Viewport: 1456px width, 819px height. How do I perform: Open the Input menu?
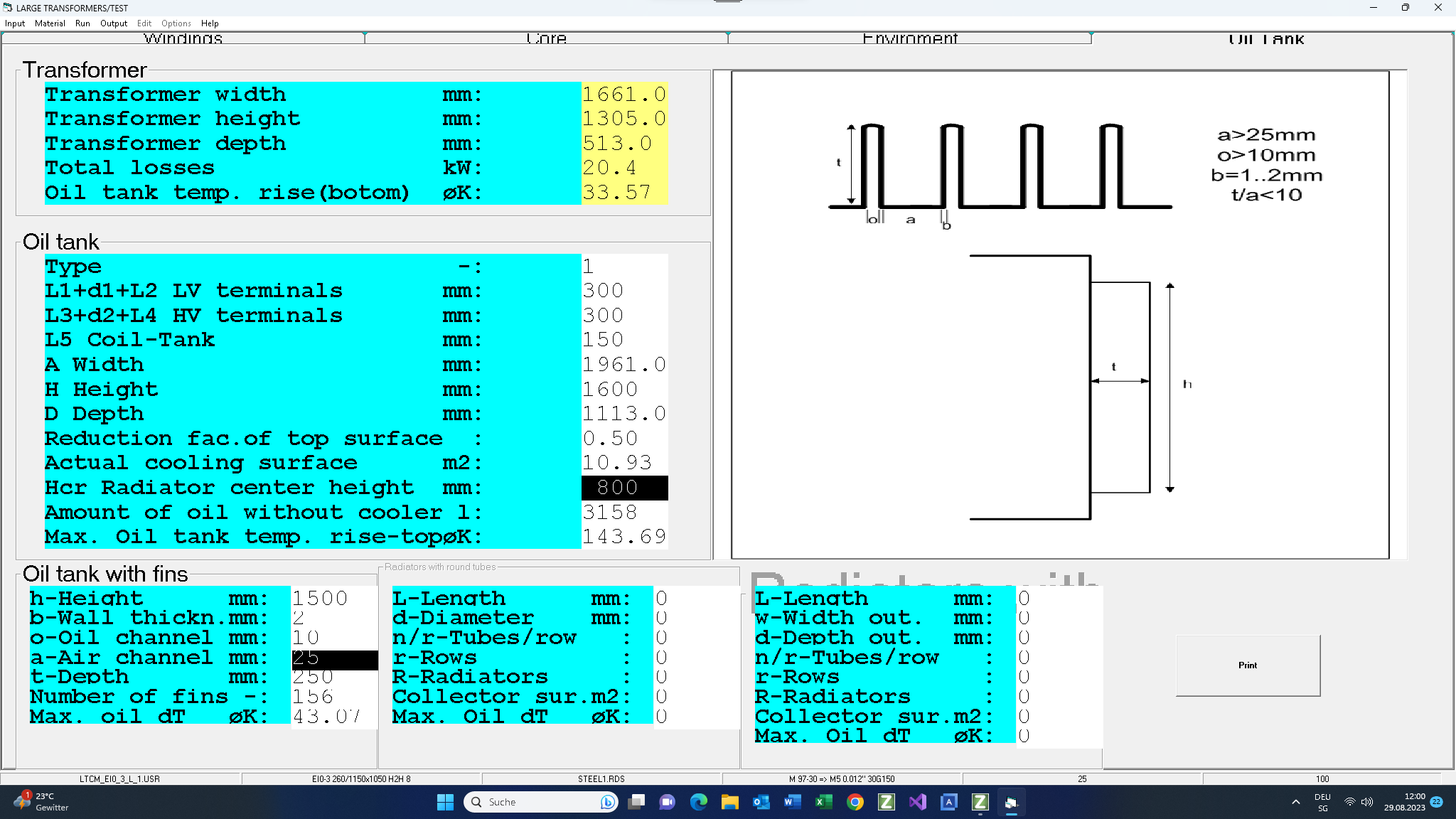click(15, 23)
